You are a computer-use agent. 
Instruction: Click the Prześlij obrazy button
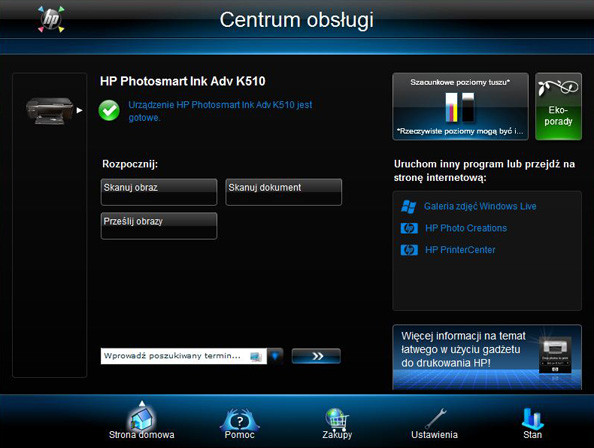tap(159, 226)
